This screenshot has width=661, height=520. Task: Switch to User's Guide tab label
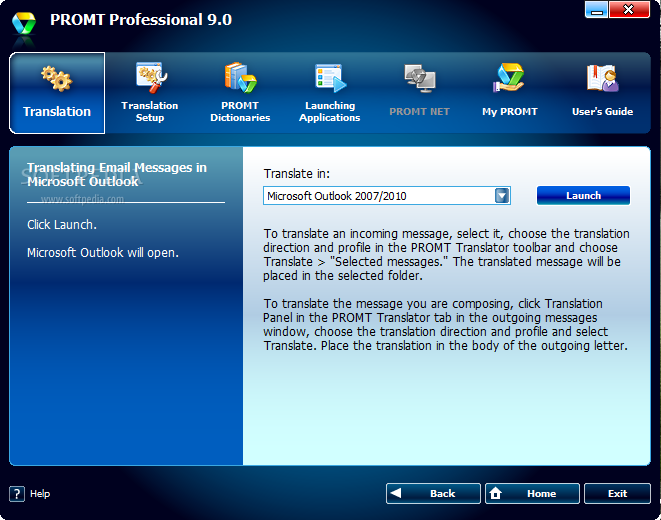[602, 112]
